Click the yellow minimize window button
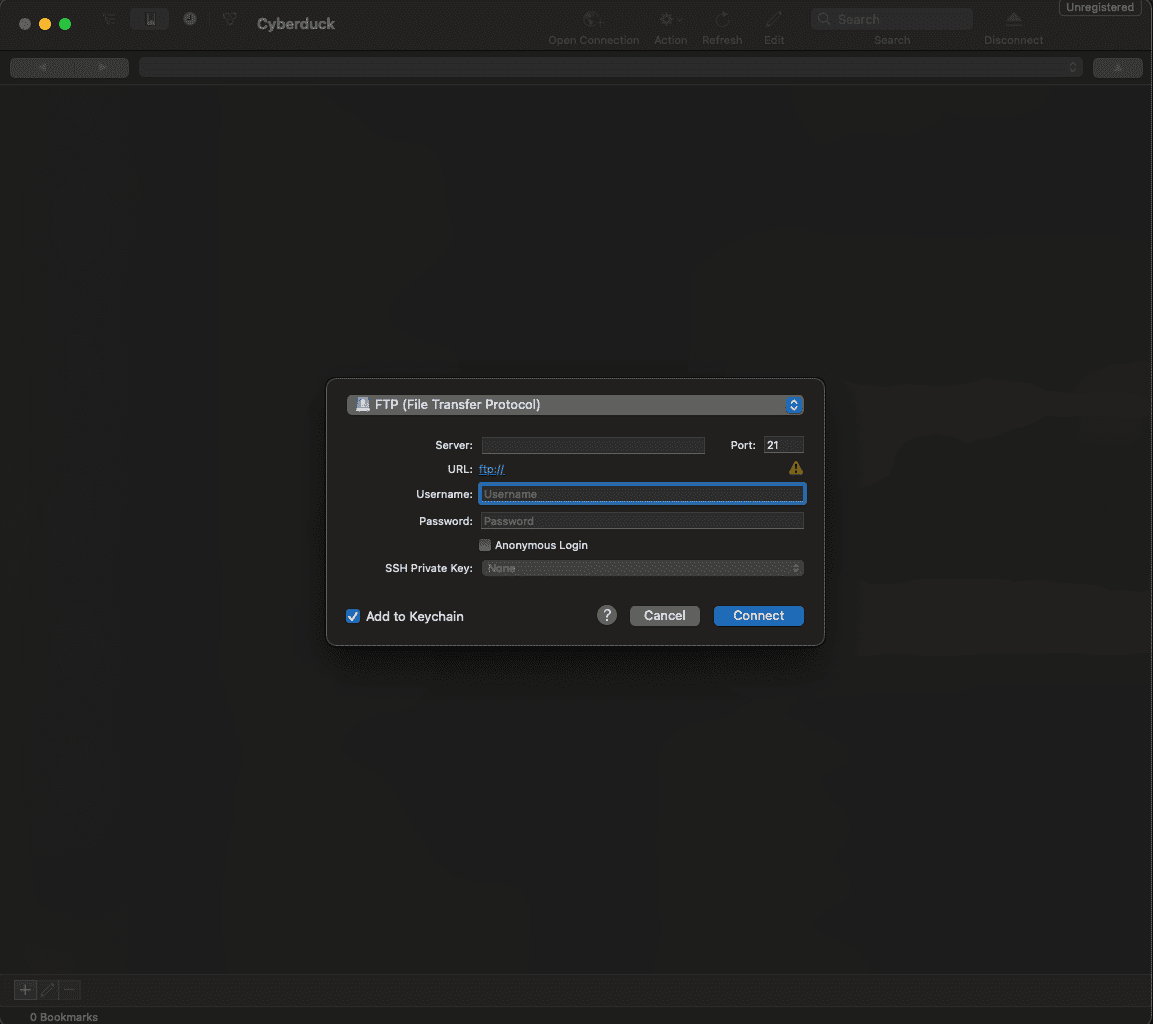Image resolution: width=1153 pixels, height=1024 pixels. tap(45, 24)
